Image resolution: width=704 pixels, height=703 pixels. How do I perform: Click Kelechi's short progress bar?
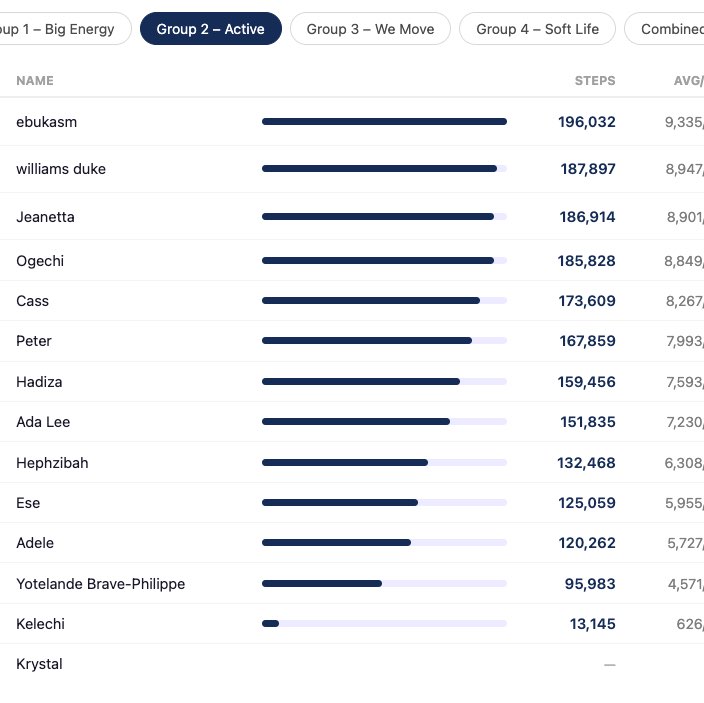tap(384, 624)
